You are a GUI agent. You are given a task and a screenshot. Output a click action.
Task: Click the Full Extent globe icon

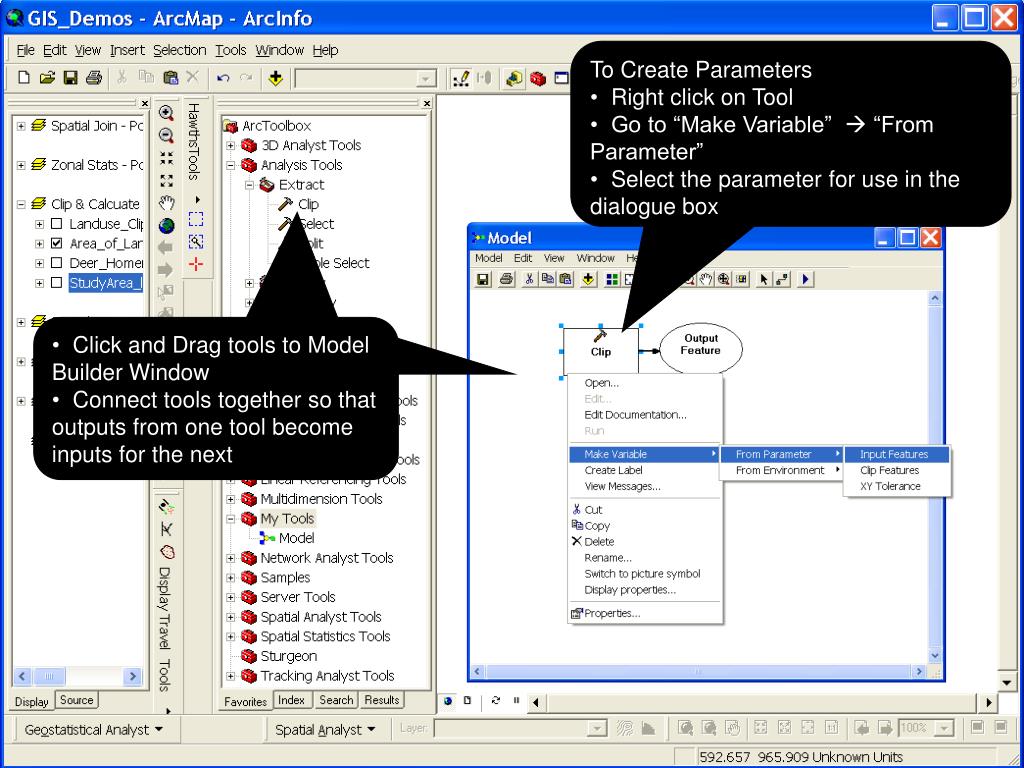pyautogui.click(x=167, y=225)
